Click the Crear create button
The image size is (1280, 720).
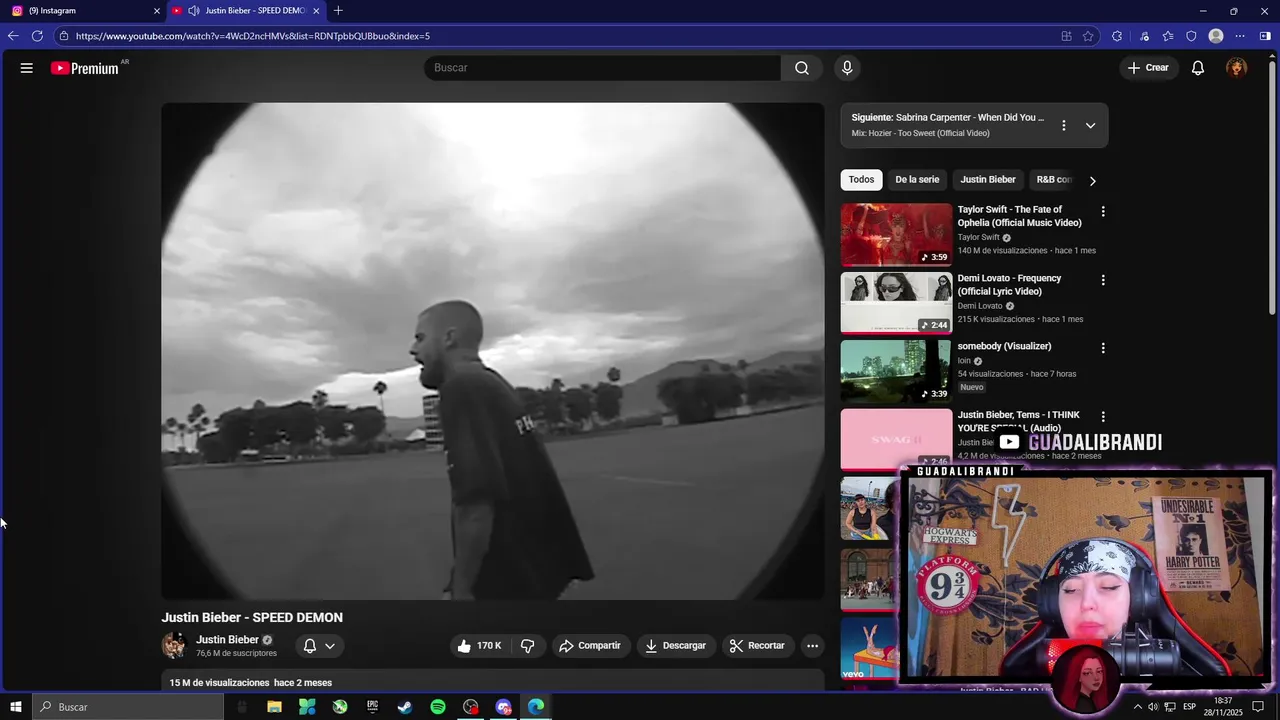tap(1148, 68)
